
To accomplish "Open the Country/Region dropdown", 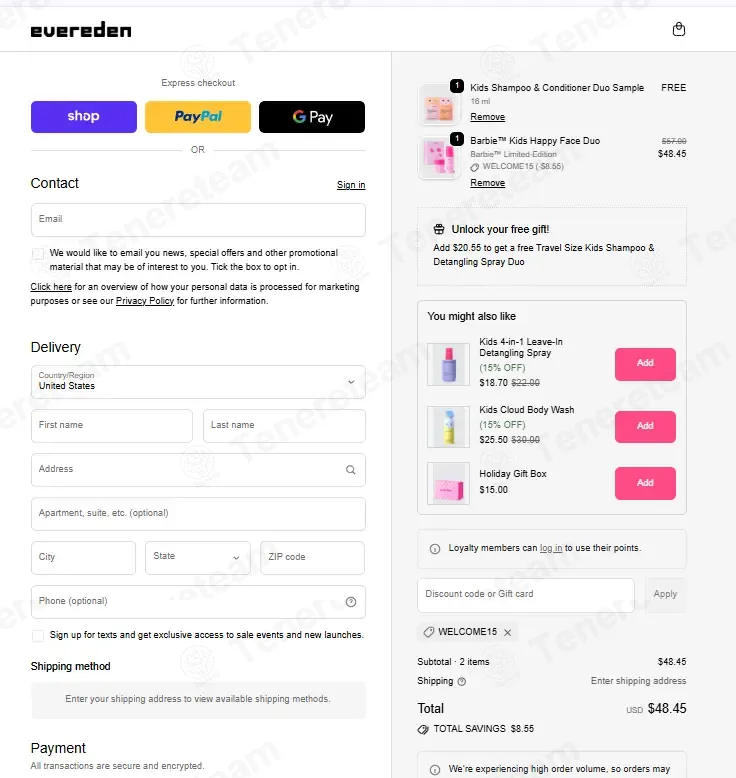I will coord(198,382).
